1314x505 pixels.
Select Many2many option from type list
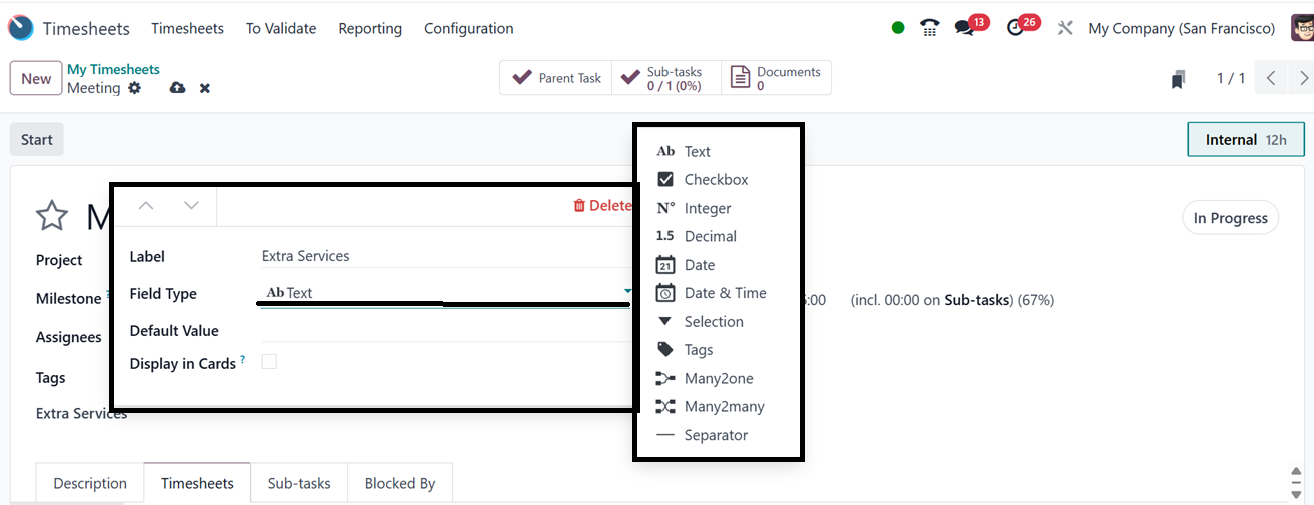724,407
